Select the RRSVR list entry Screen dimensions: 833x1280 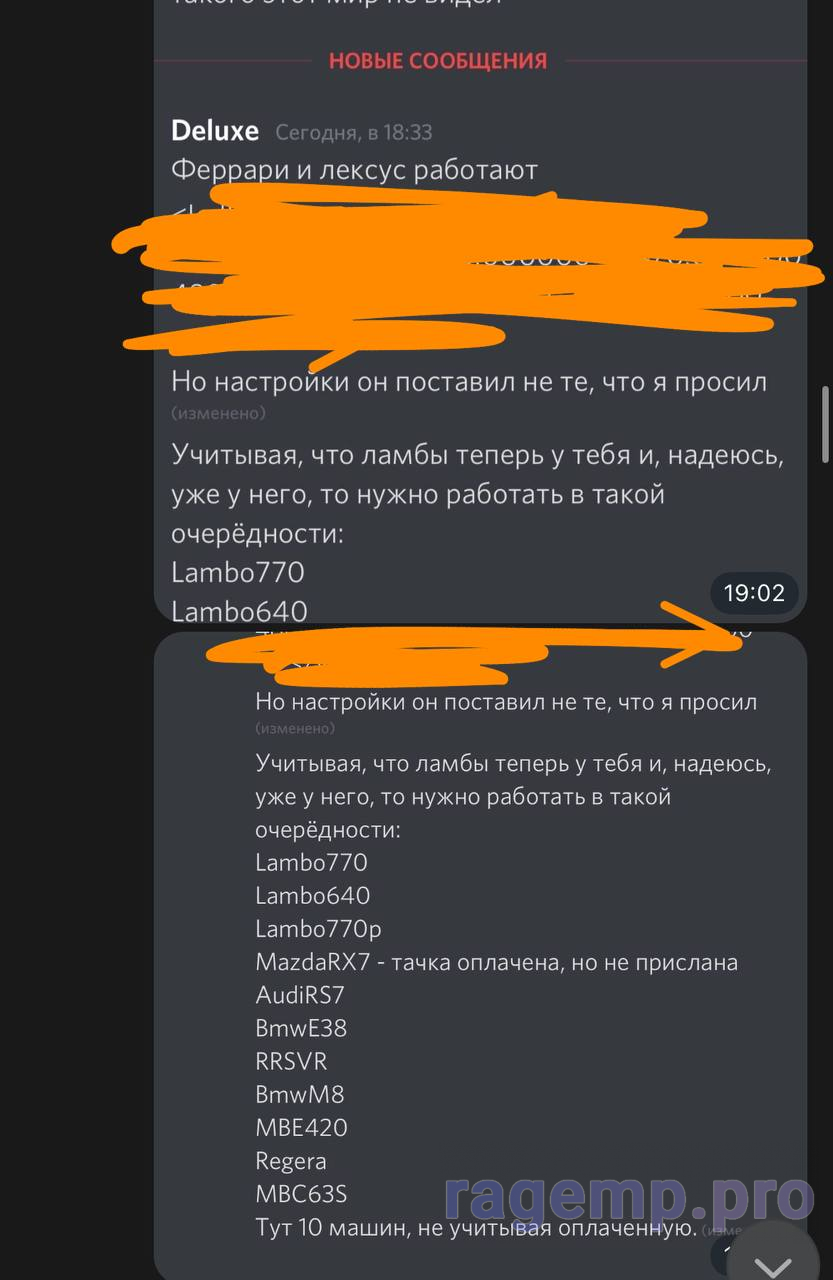[291, 1061]
